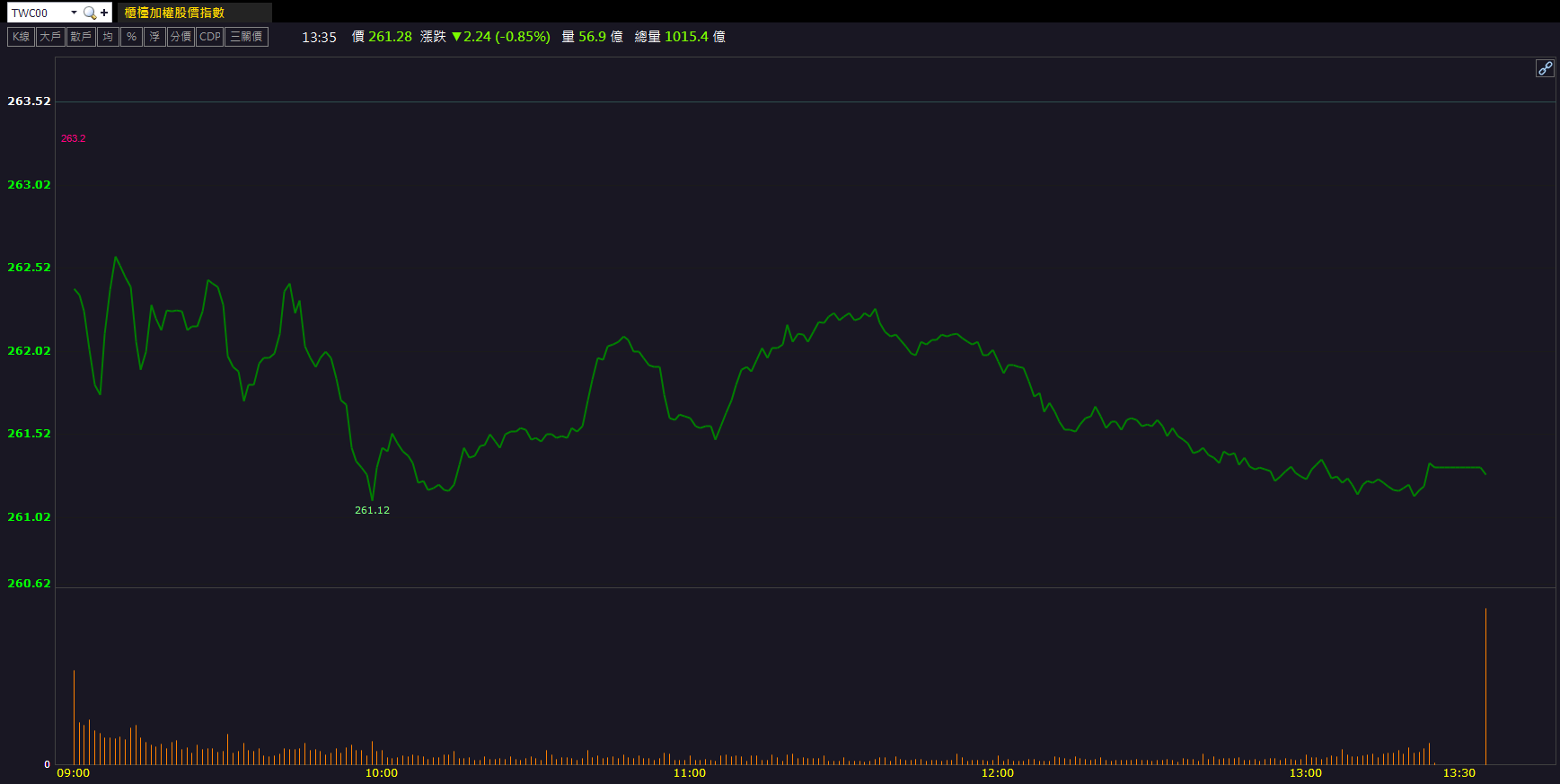
Task: Select the CDP indicator button
Action: point(209,37)
